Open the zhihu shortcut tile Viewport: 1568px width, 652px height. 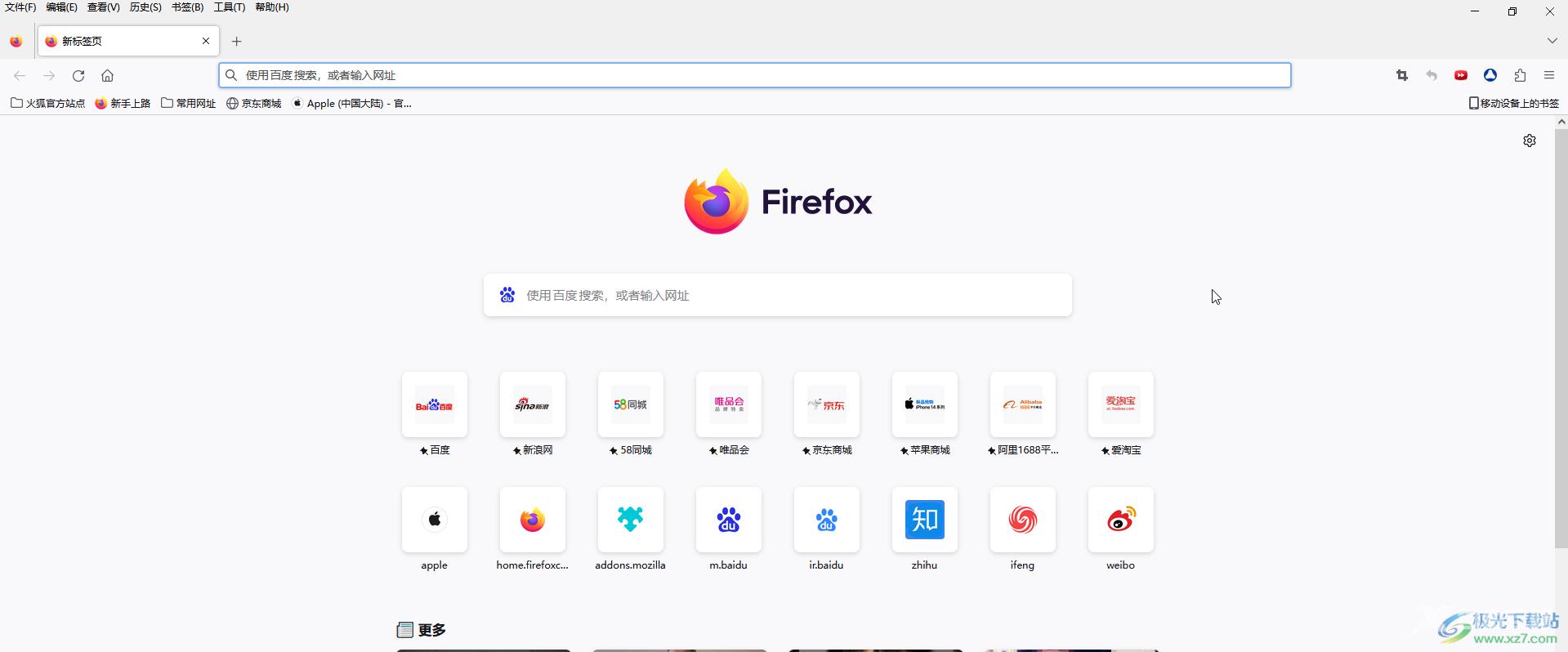[x=925, y=520]
